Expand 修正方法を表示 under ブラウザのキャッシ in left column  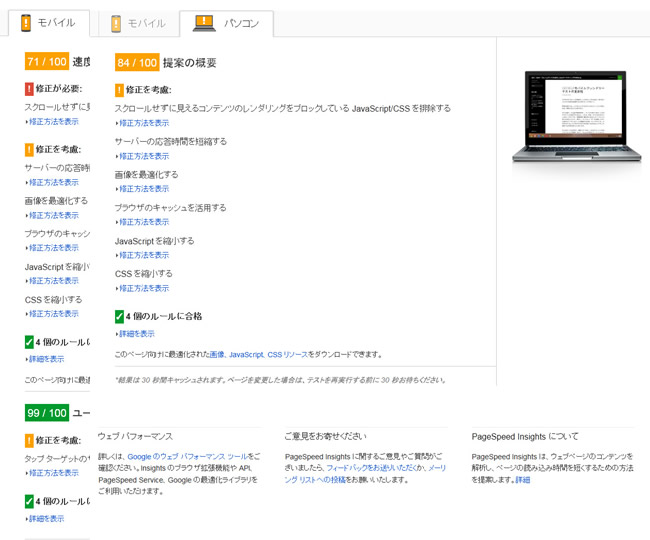pos(52,248)
